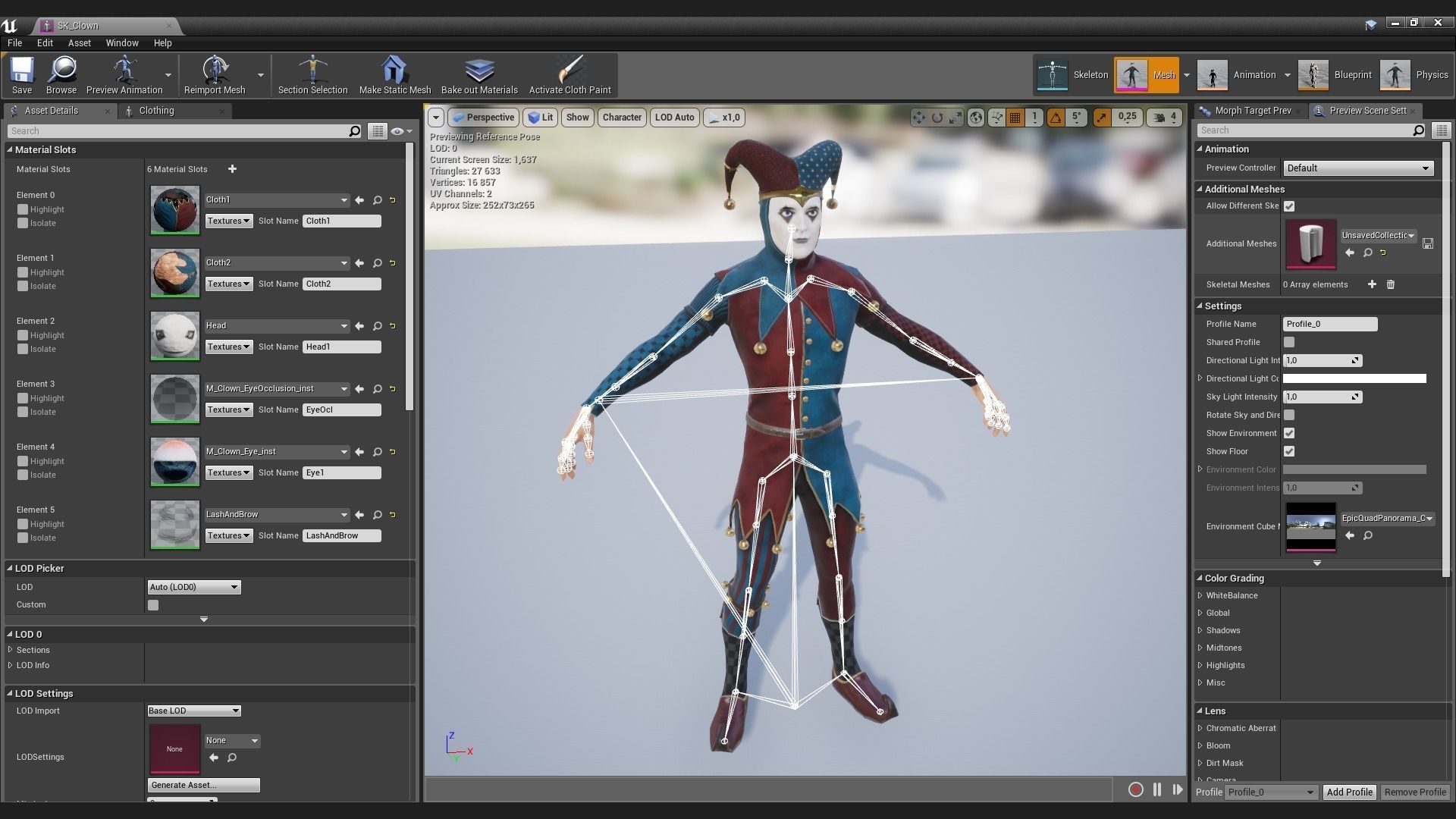Enable Highlight for Element 0
Screen dimensions: 1456x819
(23, 209)
